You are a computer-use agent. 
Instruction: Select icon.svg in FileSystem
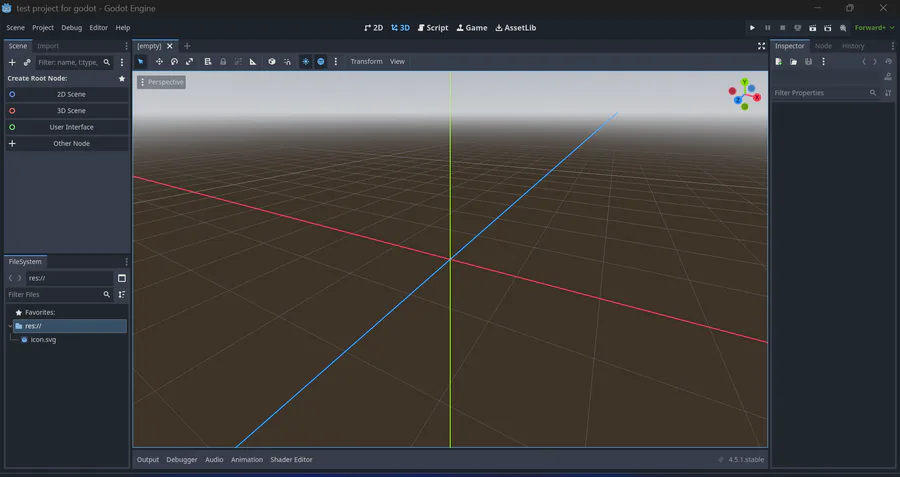pos(43,340)
